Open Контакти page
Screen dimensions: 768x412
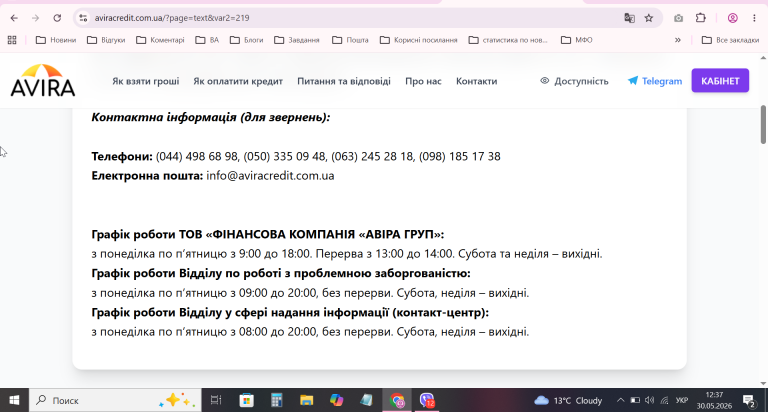click(x=477, y=81)
